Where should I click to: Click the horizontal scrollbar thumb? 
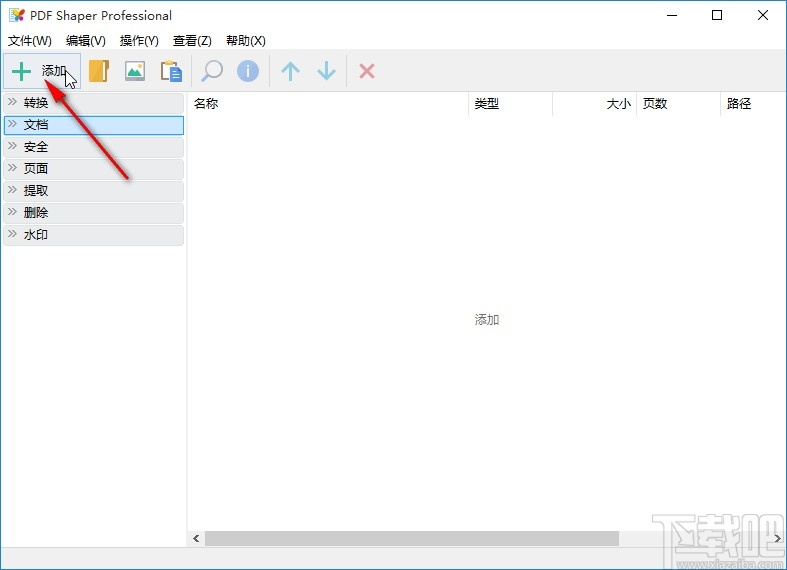pyautogui.click(x=412, y=538)
